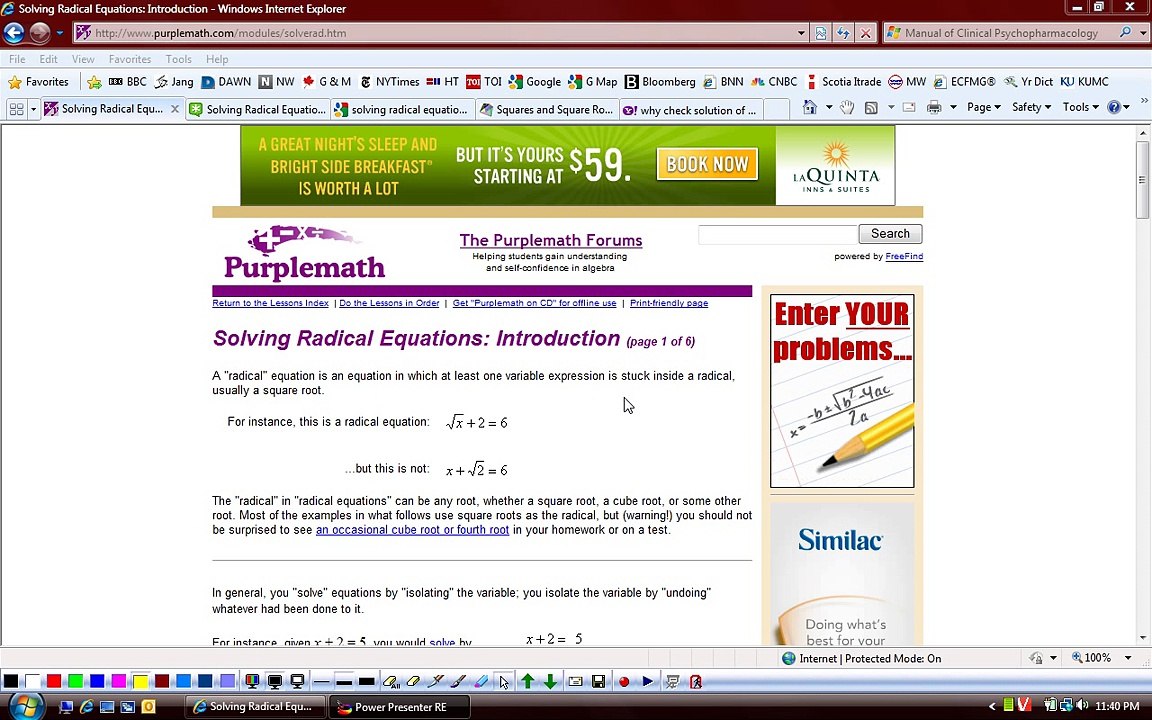Viewport: 1152px width, 720px height.
Task: Open the View menu
Action: click(x=83, y=59)
